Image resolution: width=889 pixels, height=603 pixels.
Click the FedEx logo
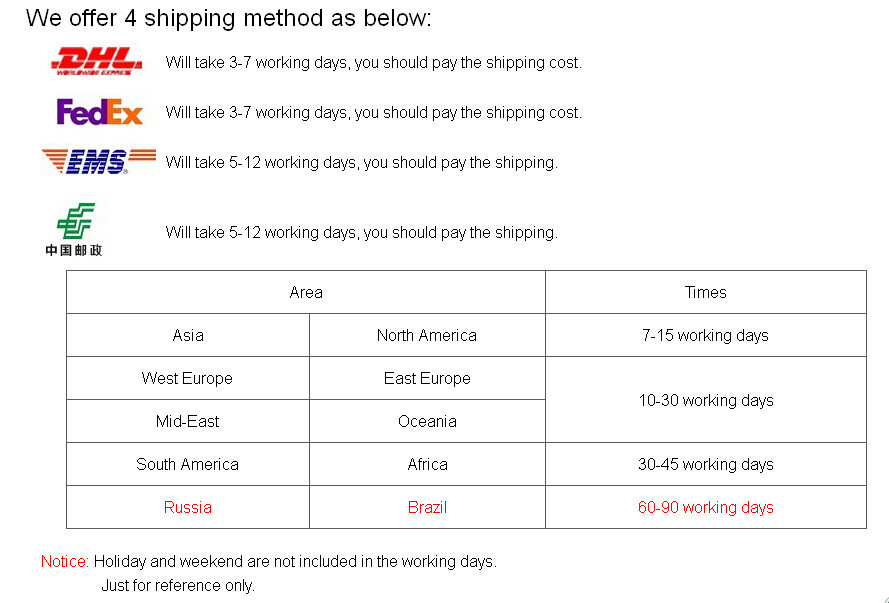(100, 112)
